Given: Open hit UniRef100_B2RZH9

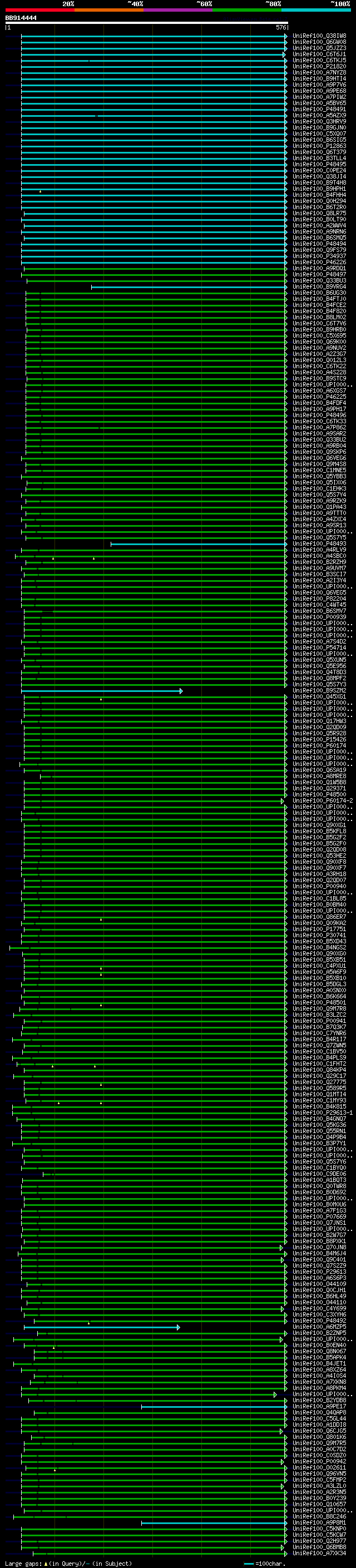Looking at the screenshot, I should (319, 562).
